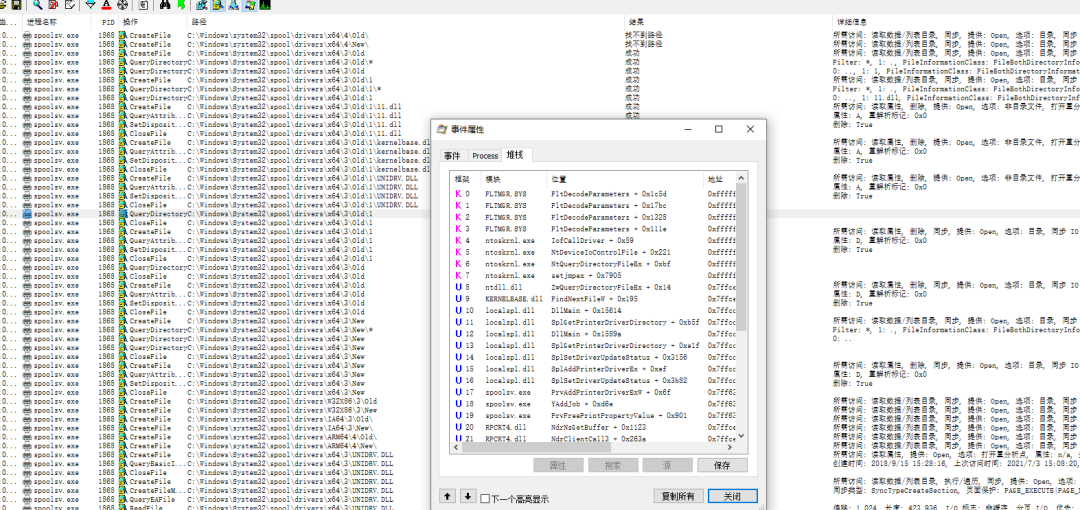Click the stack list horizontal scrollbar right arrow
This screenshot has height=510, width=1080.
click(x=731, y=447)
